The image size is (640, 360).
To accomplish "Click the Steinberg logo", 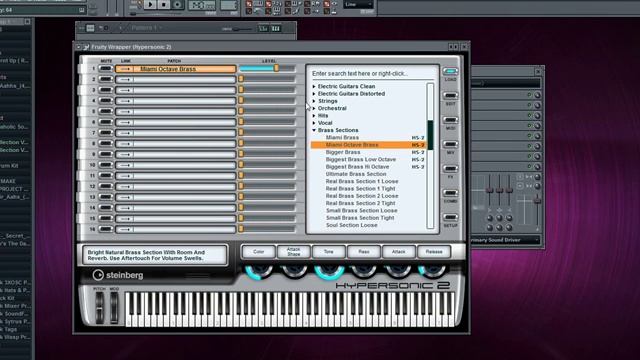I will 118,275.
